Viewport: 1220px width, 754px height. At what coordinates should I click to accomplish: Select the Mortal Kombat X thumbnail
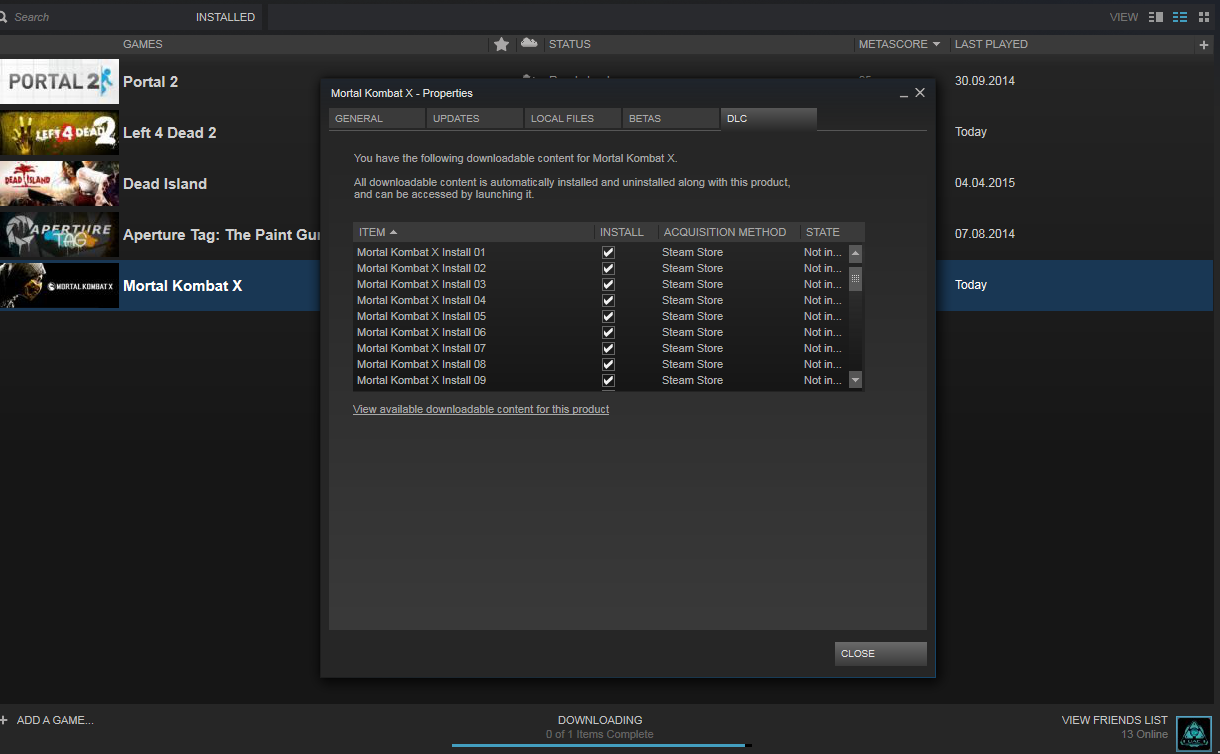(59, 286)
